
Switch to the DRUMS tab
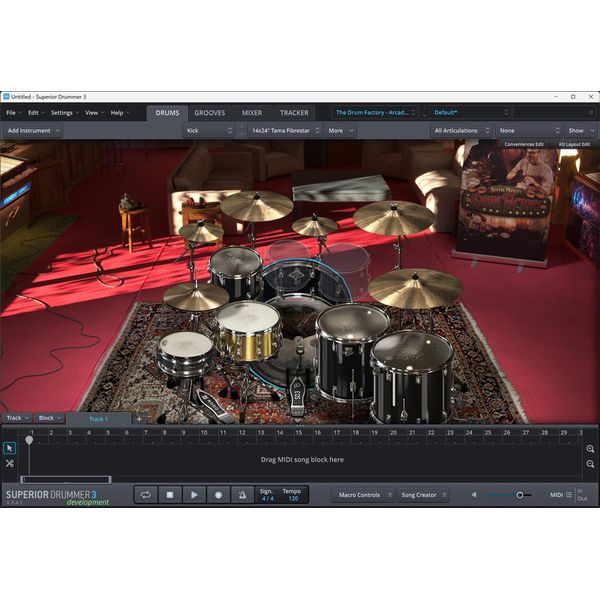167,112
